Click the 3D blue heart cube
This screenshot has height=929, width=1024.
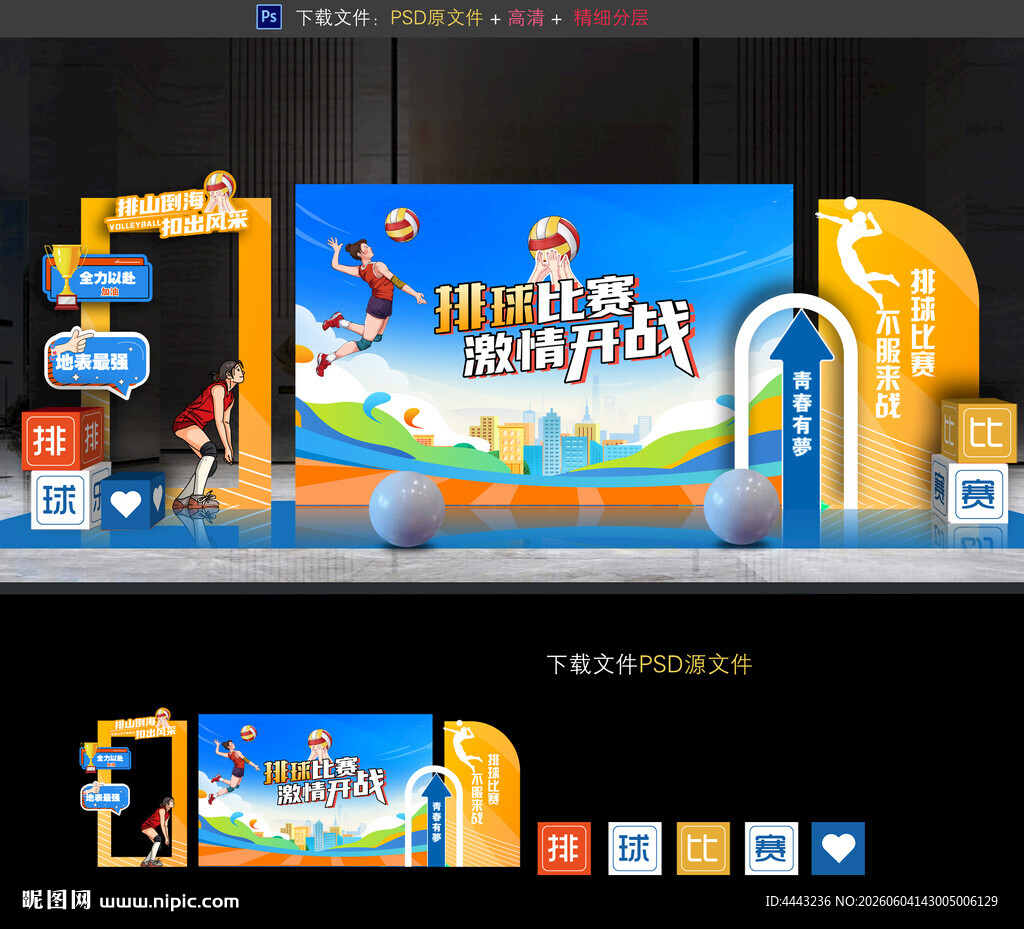point(133,501)
